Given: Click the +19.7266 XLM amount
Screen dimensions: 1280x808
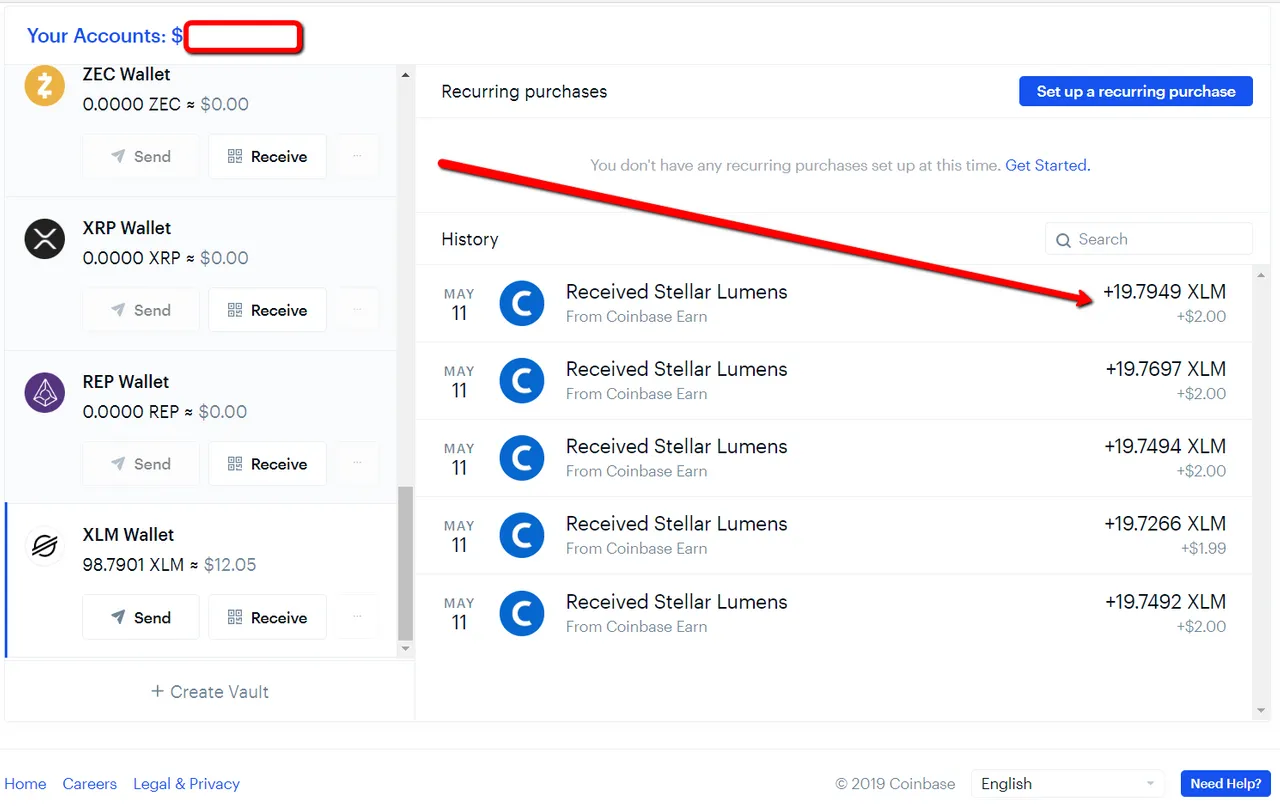Looking at the screenshot, I should tap(1165, 523).
